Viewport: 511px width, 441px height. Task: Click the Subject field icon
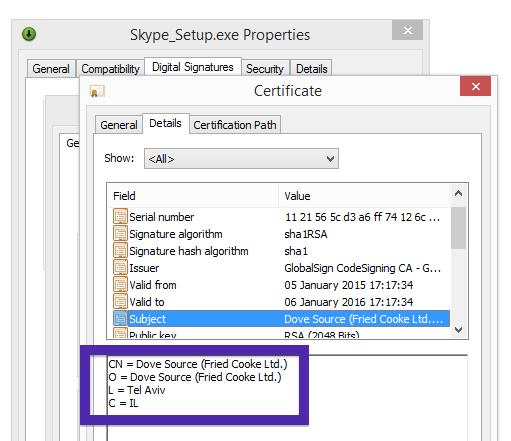[x=120, y=318]
